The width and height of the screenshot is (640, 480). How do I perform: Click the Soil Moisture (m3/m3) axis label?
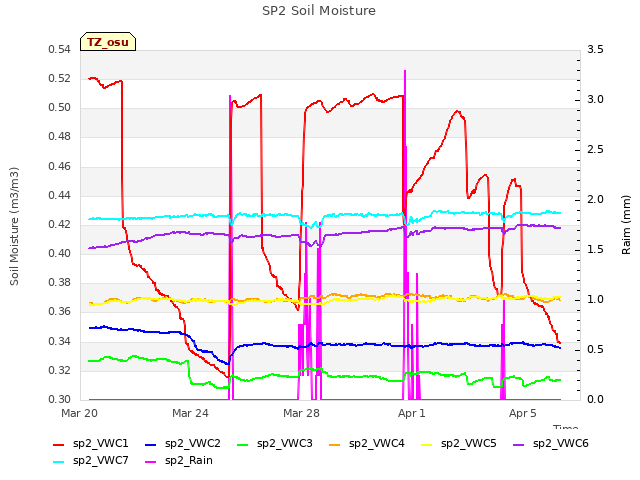tap(14, 226)
